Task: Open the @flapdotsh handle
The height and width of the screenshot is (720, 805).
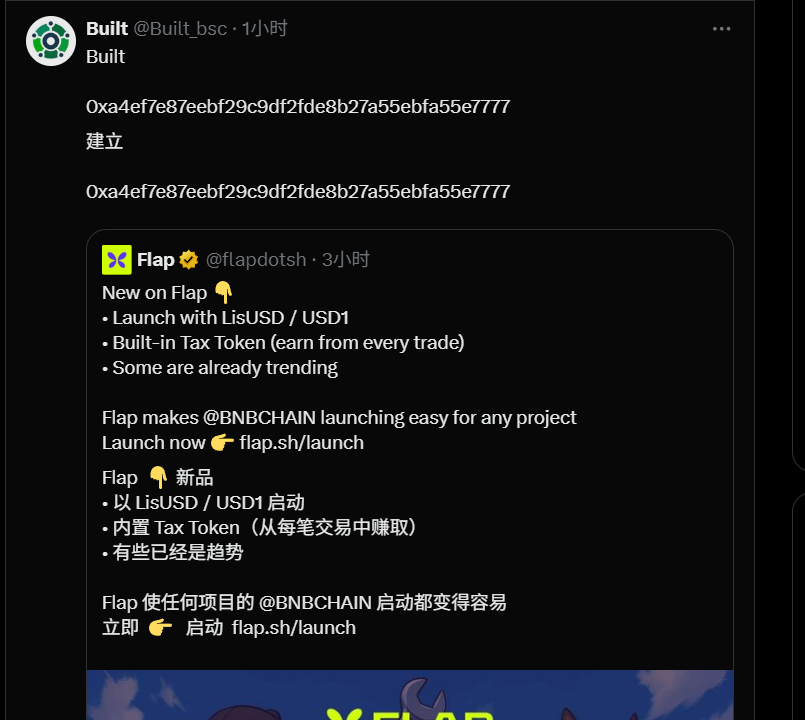Action: click(x=256, y=260)
